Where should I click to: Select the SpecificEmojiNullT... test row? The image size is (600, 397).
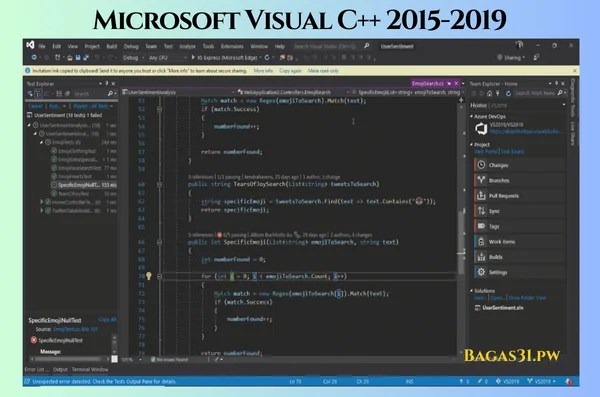pos(83,185)
